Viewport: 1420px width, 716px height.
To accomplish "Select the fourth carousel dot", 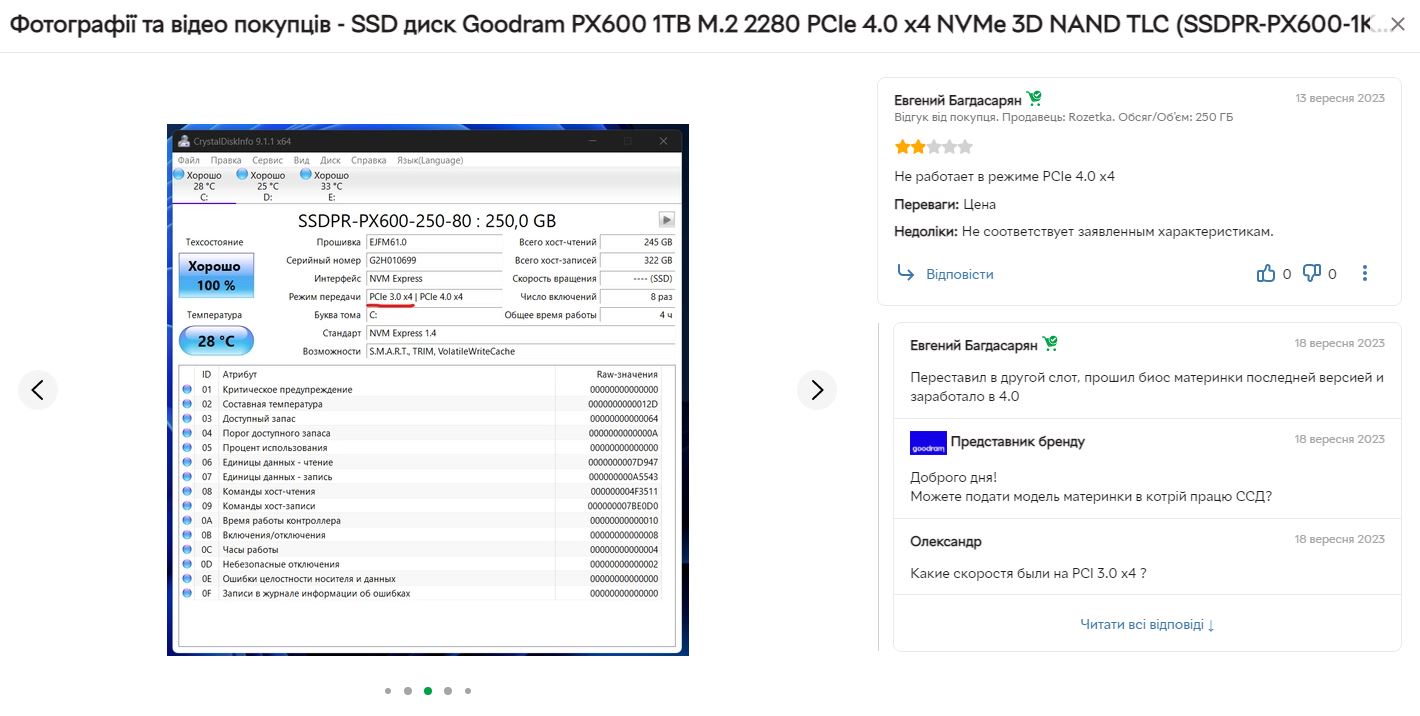I will click(448, 691).
